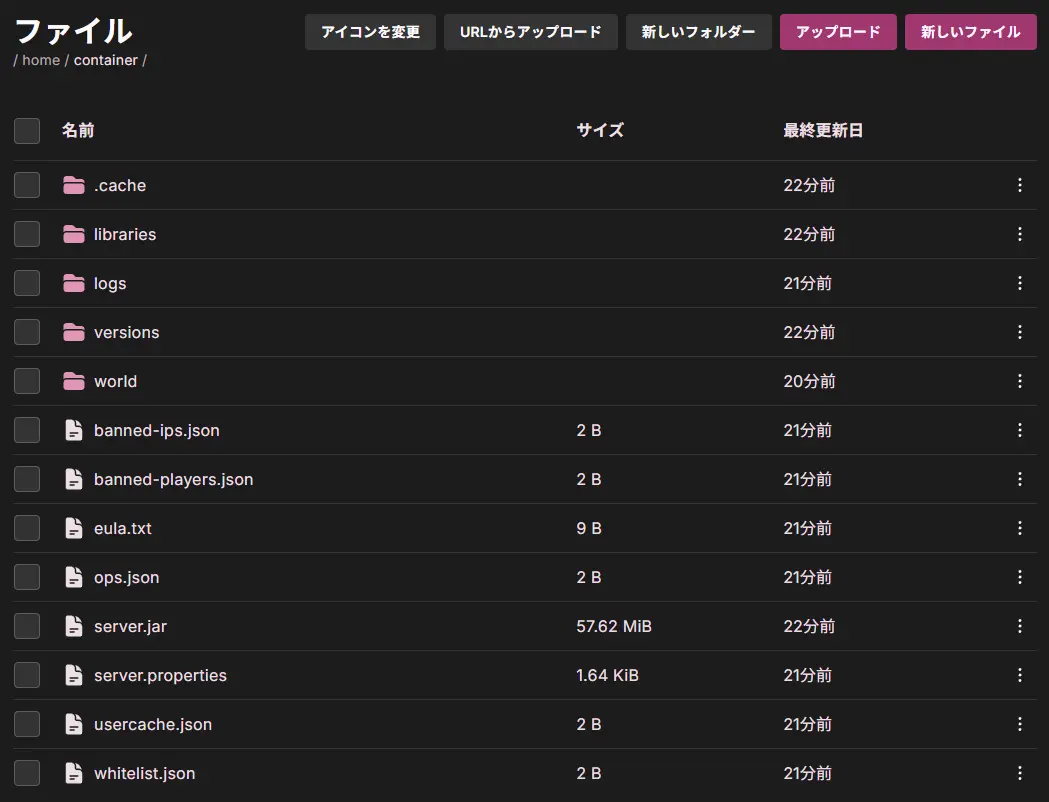Tick the eula.txt checkbox

coord(27,528)
